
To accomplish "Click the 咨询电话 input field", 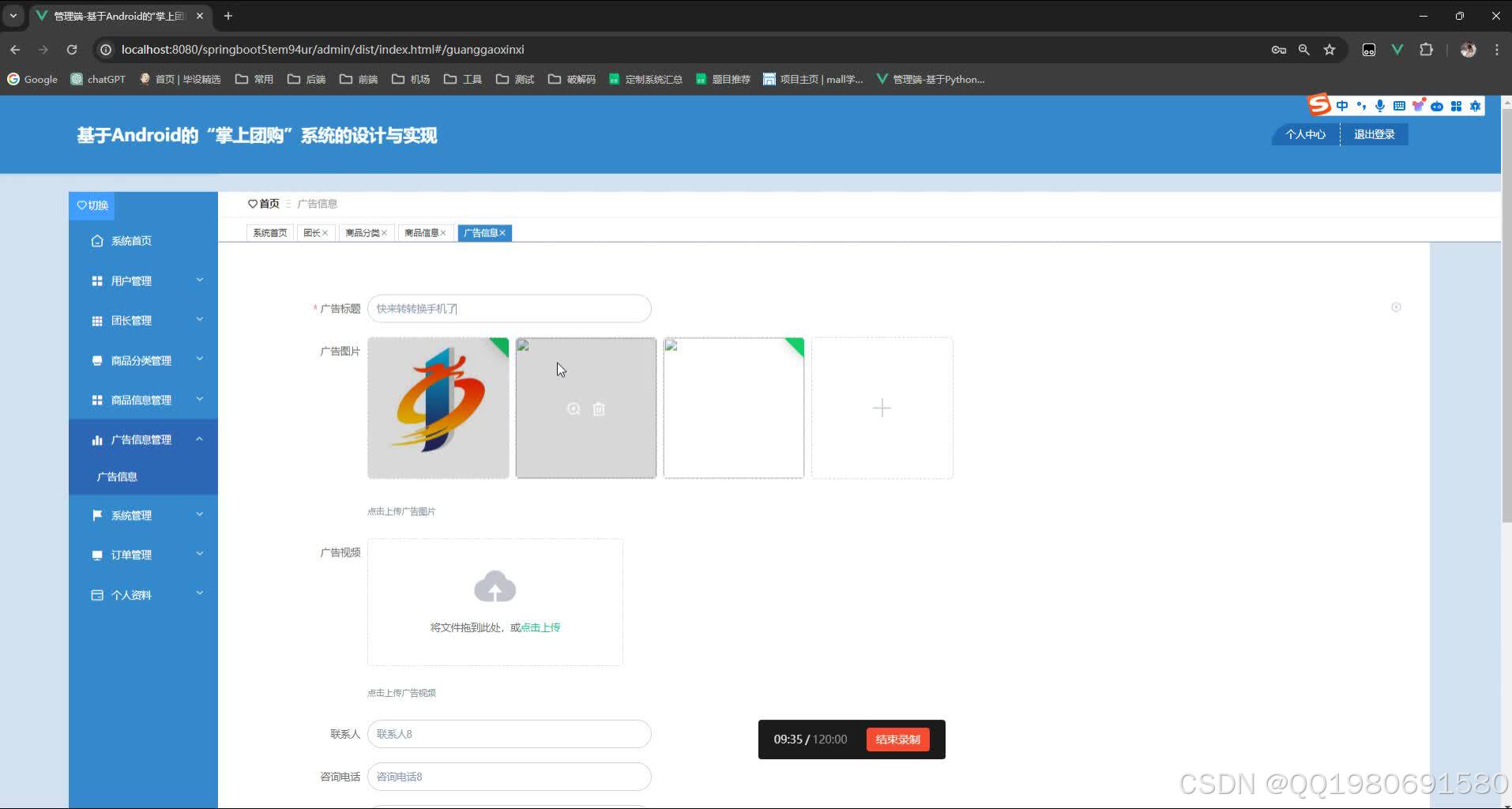I will (x=510, y=777).
